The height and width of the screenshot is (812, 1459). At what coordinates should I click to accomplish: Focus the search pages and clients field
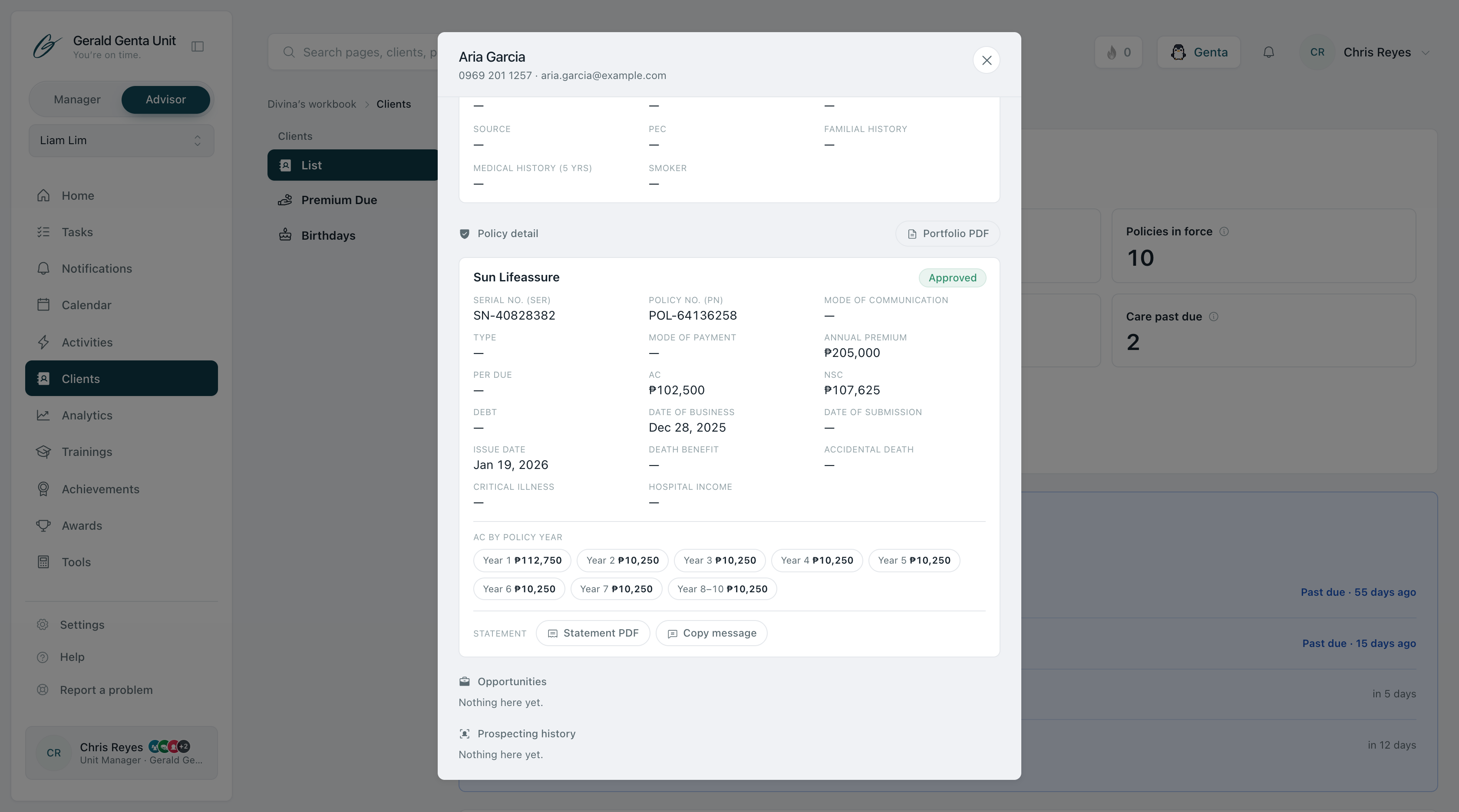[353, 52]
